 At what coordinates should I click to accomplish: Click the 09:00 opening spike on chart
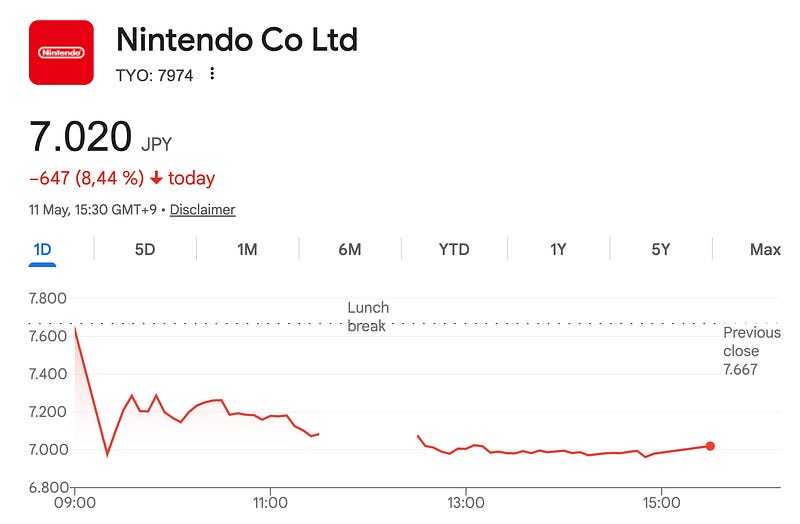pyautogui.click(x=76, y=329)
